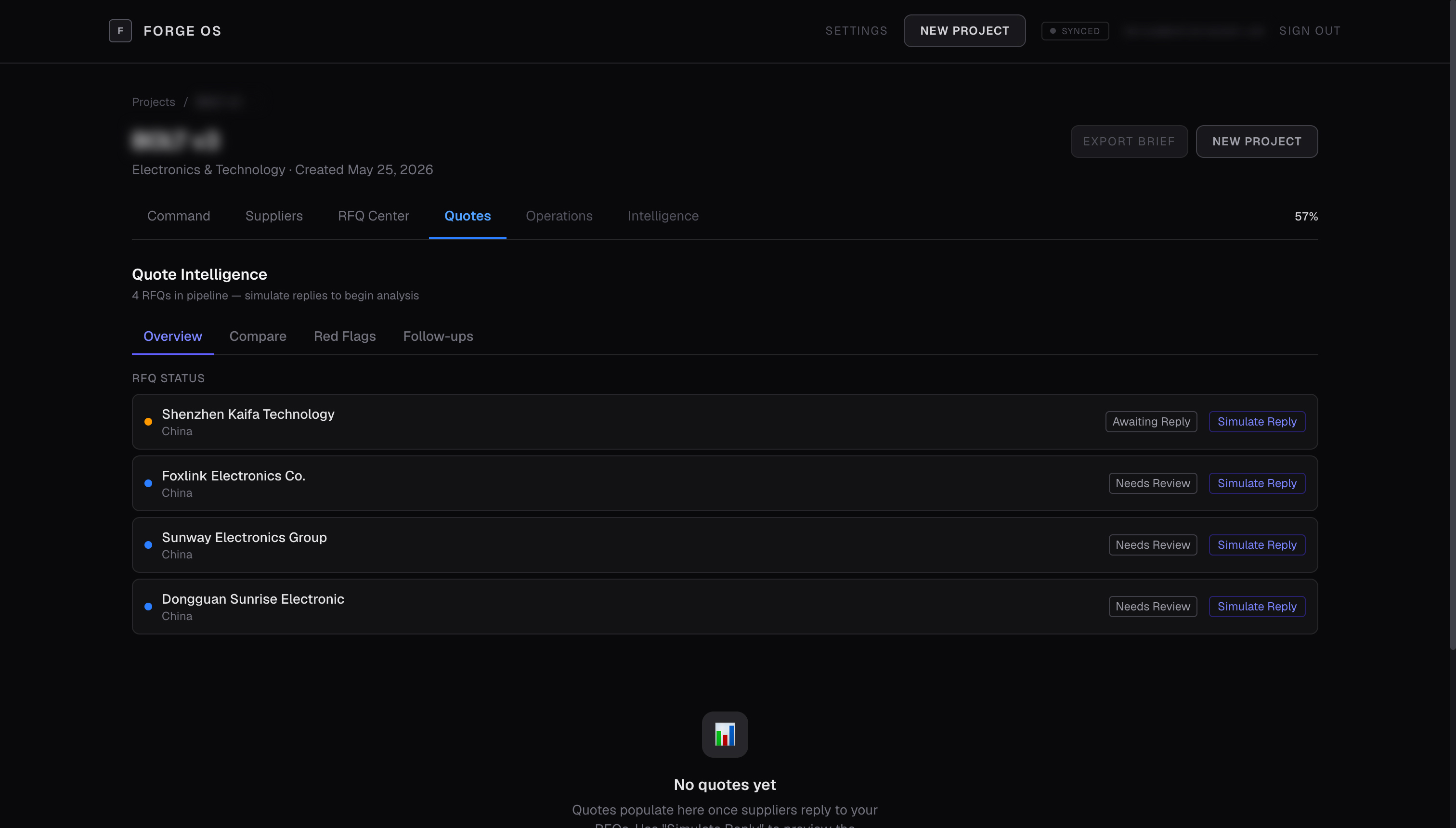Click the '4 RFQs in pipeline' subtitle text
Screen dimensions: 1456x828
(275, 296)
